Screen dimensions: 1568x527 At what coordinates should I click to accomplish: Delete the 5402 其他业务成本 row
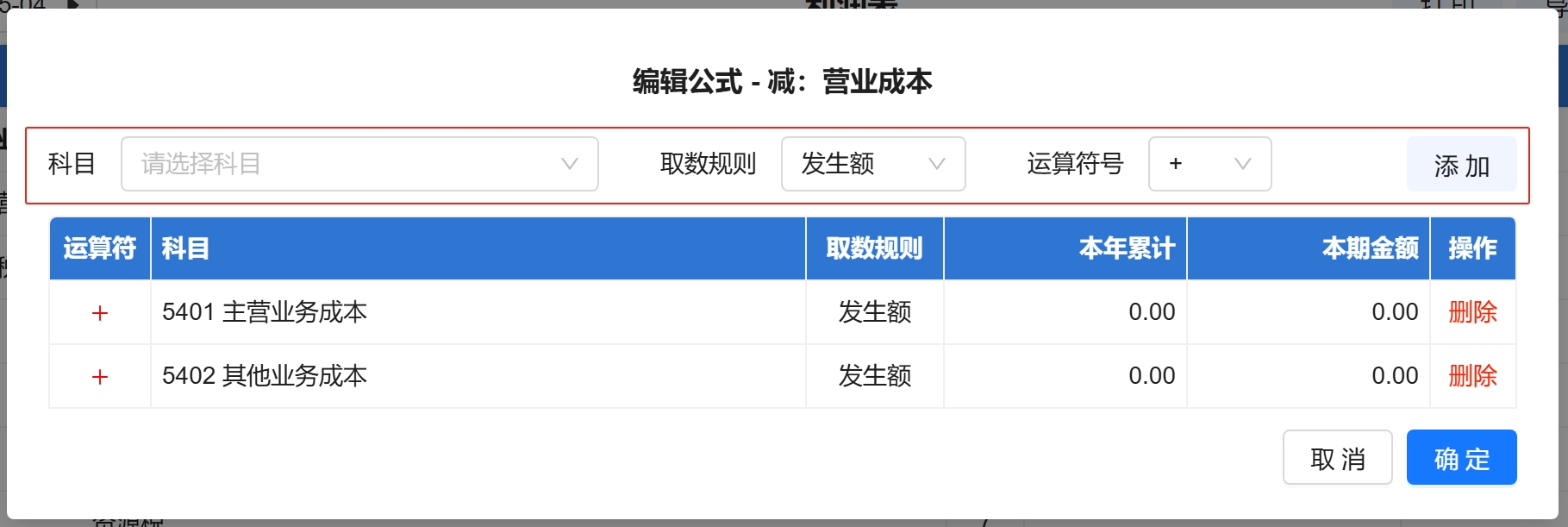1472,376
